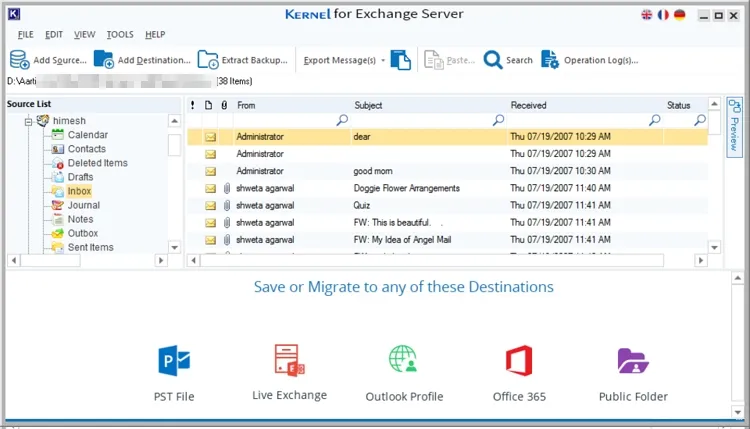Image resolution: width=750 pixels, height=429 pixels.
Task: Open the VIEW menu
Action: pos(84,34)
